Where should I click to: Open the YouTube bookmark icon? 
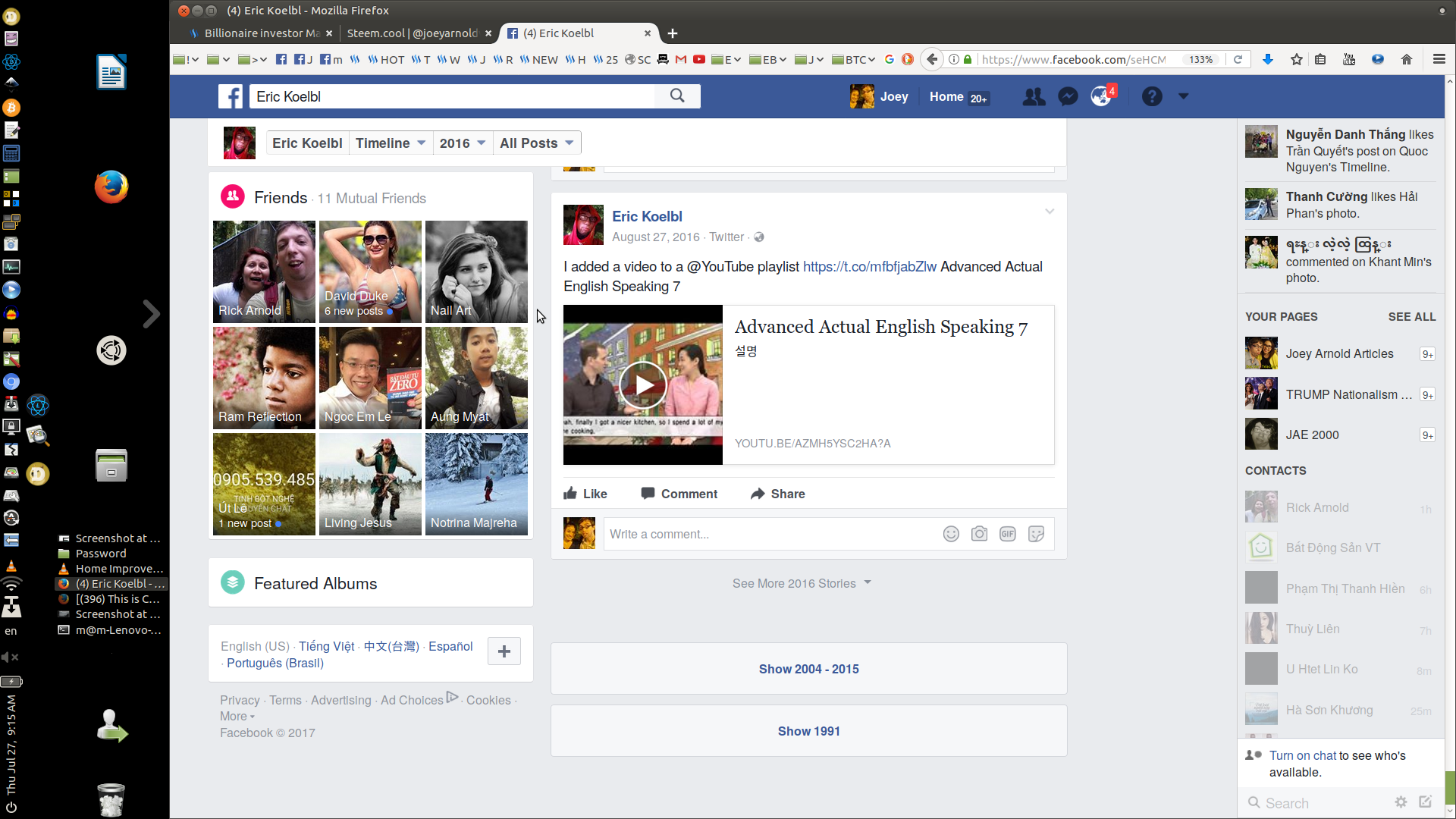pyautogui.click(x=698, y=59)
